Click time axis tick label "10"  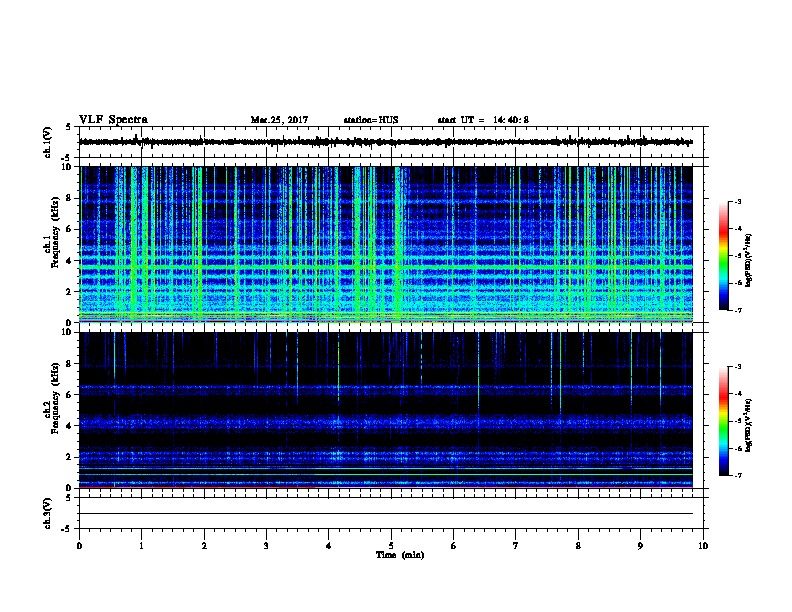tap(703, 546)
